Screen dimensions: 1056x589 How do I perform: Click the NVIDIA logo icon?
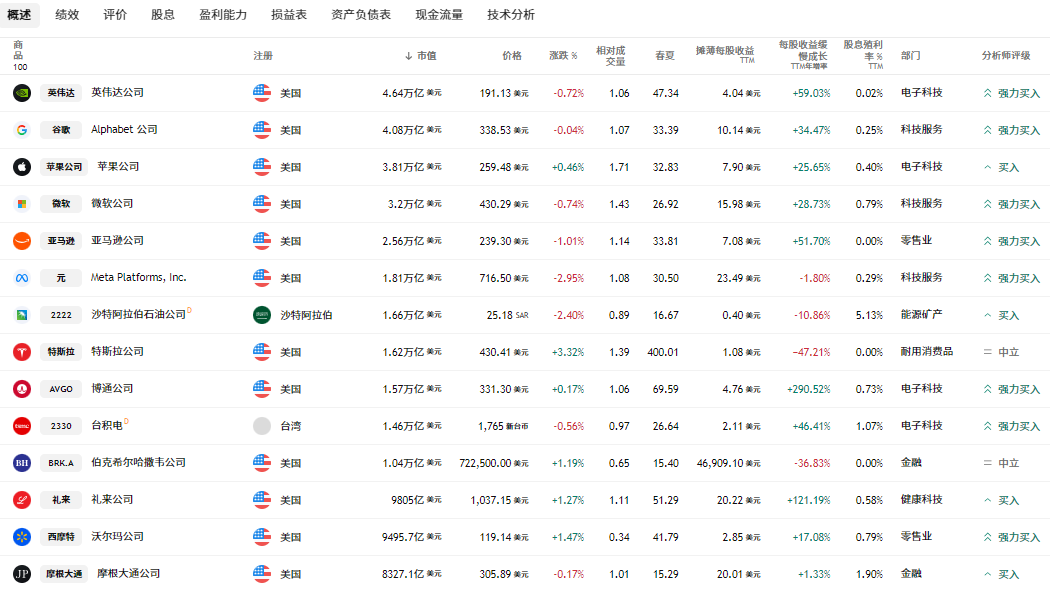22,93
